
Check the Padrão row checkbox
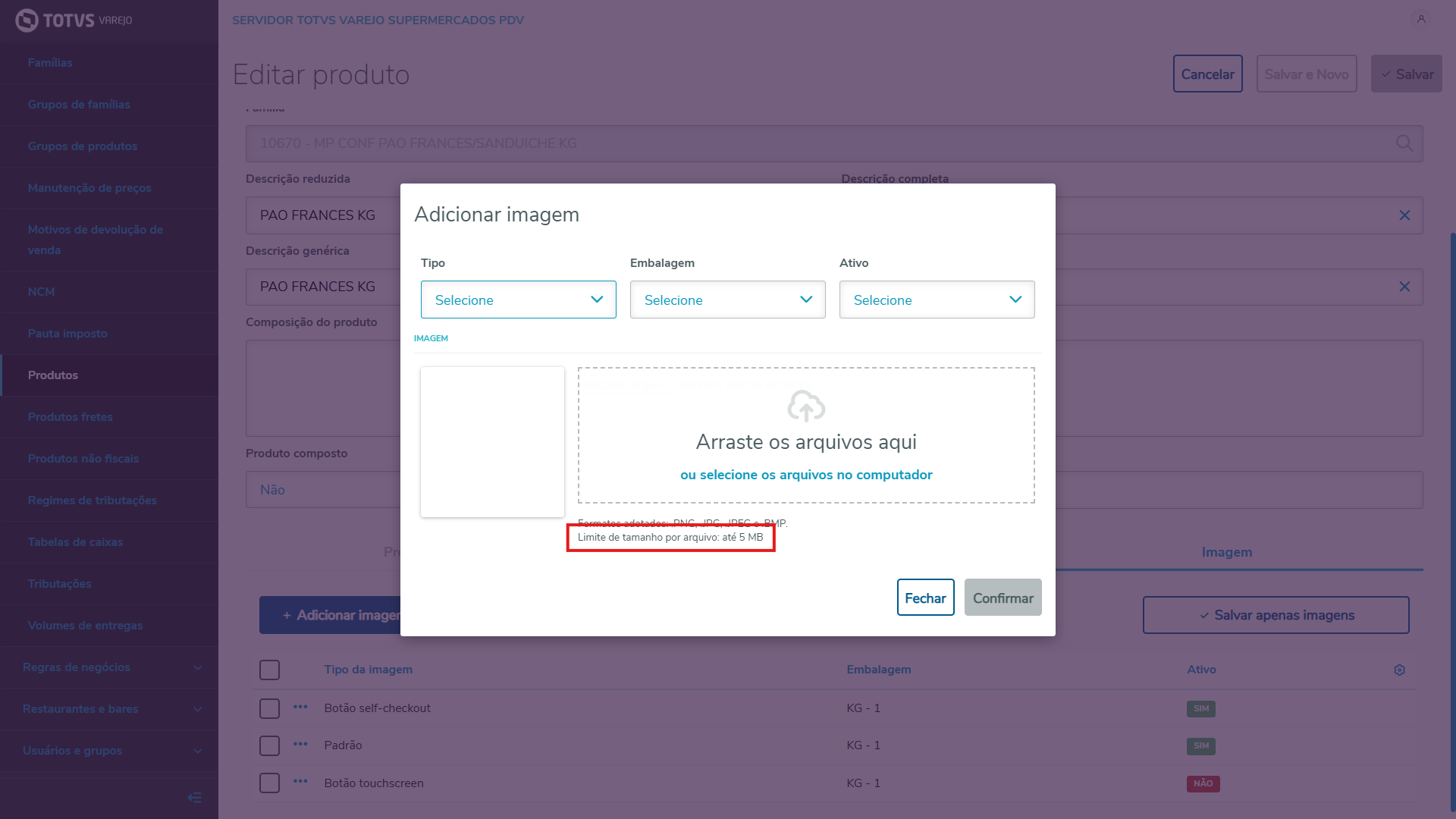269,745
